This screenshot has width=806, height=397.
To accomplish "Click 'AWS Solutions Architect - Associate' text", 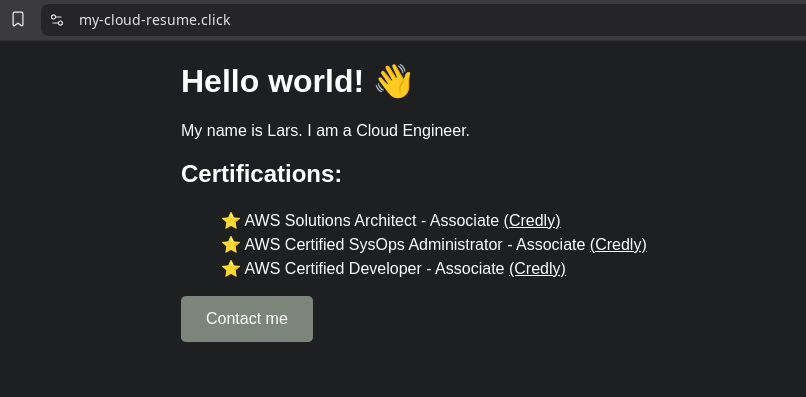I will (372, 221).
